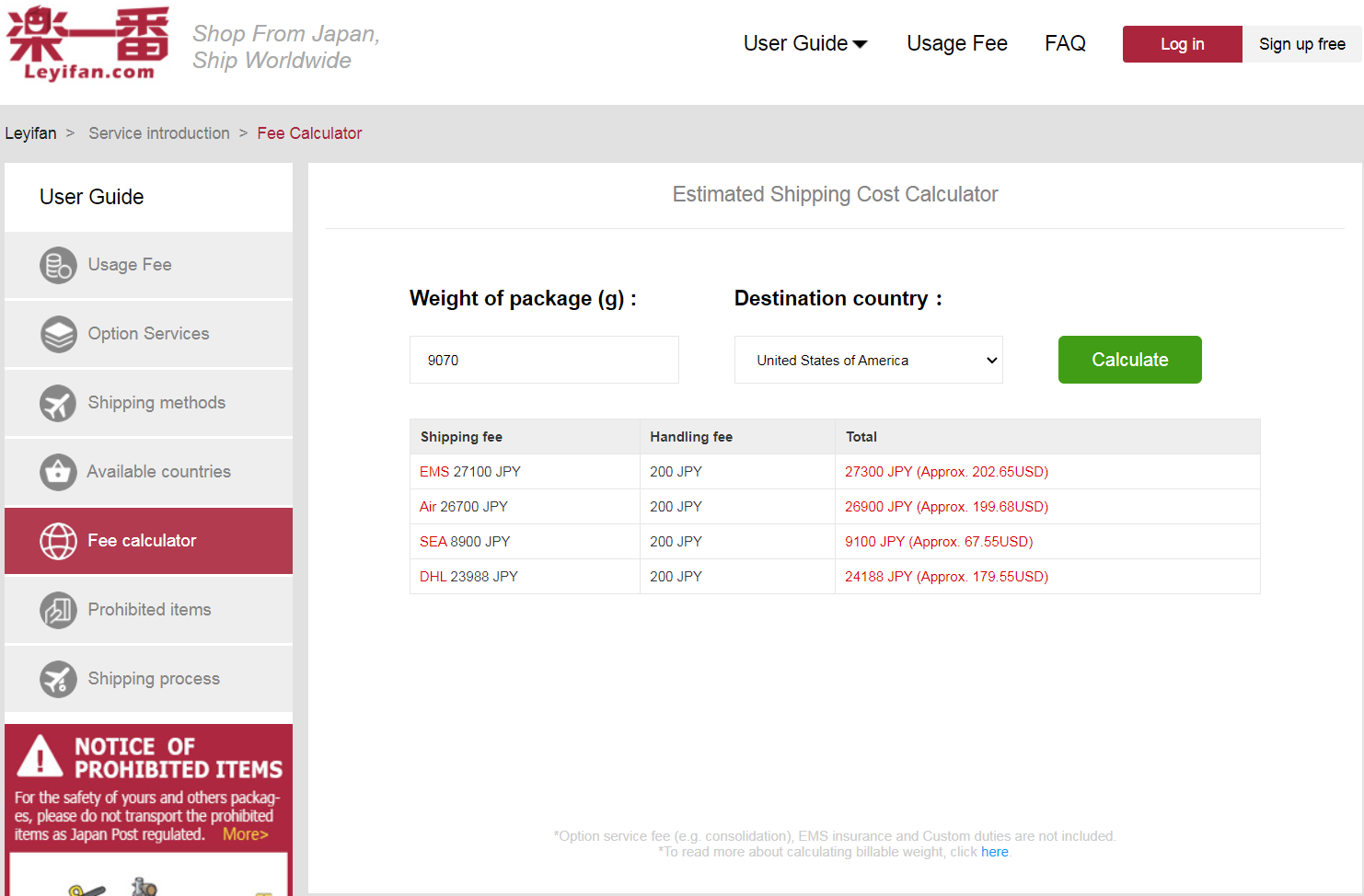Open the FAQ page
This screenshot has height=896, width=1364.
click(1065, 43)
